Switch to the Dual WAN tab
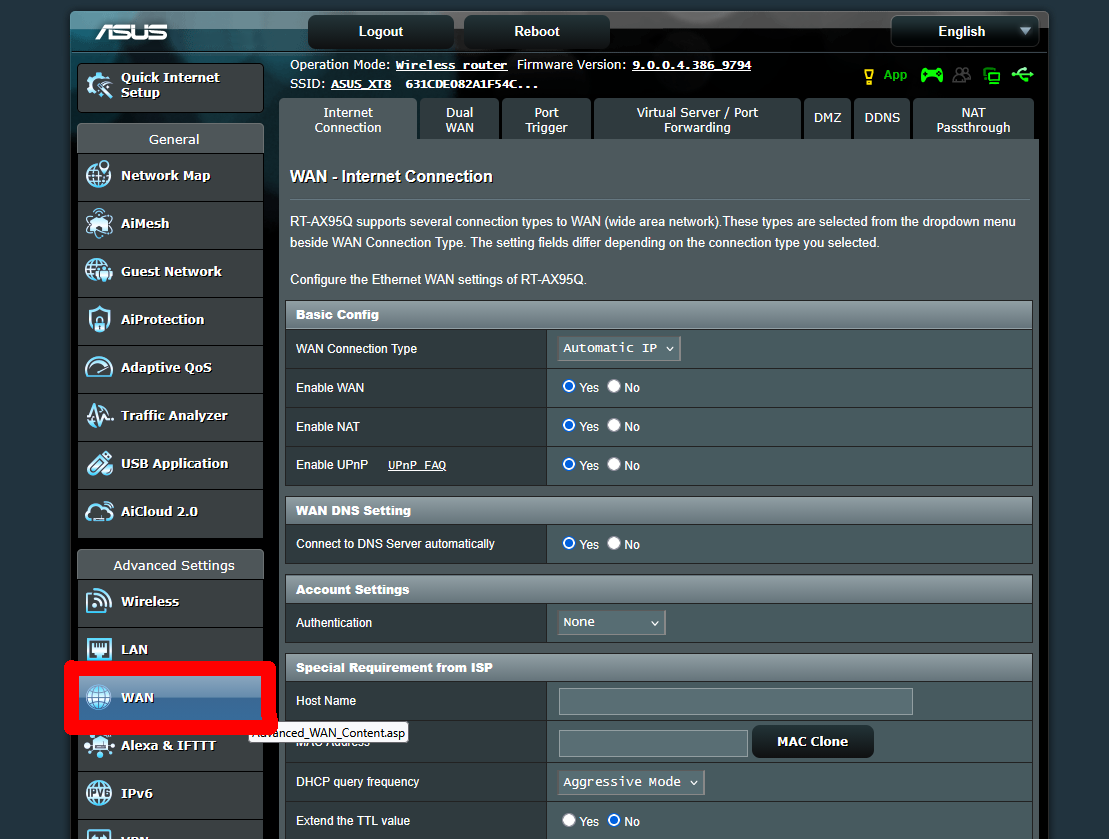The width and height of the screenshot is (1109, 839). point(460,120)
